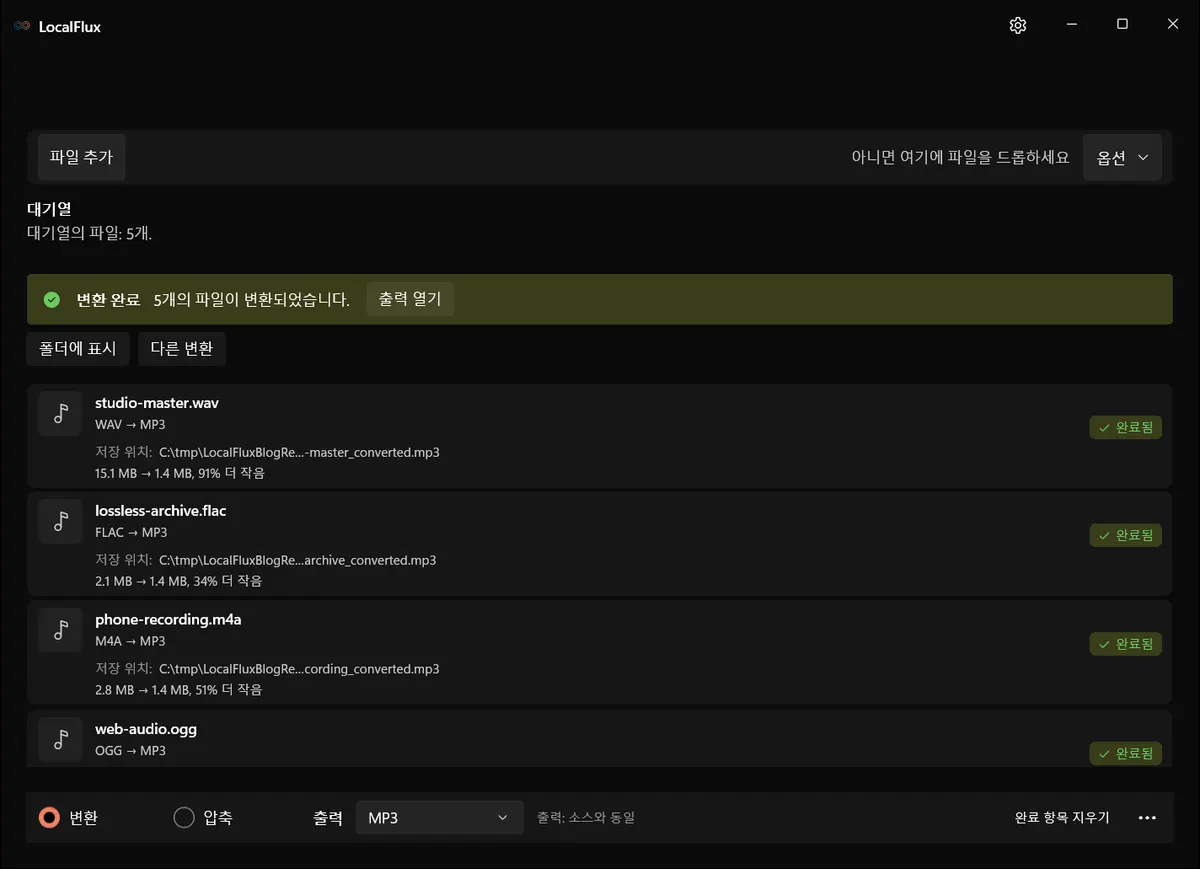Click the file name lossless-archive.flac
1200x869 pixels.
coord(161,511)
